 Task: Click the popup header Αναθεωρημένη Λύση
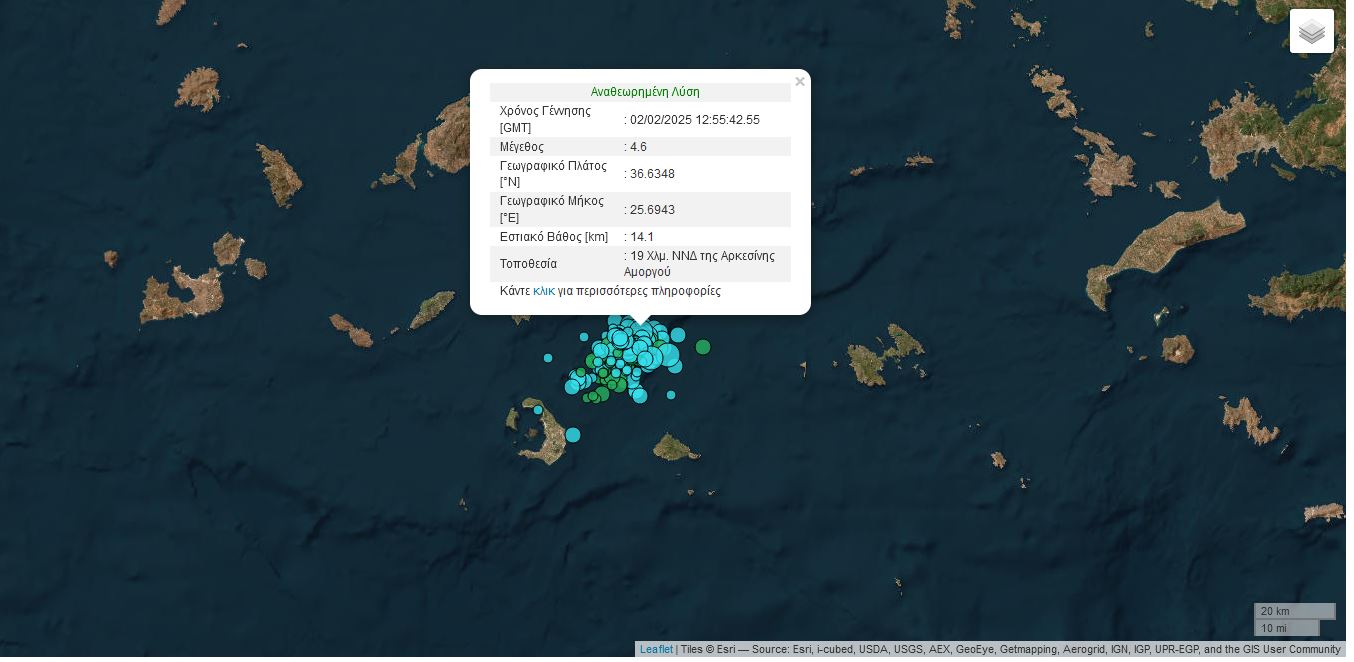coord(645,92)
